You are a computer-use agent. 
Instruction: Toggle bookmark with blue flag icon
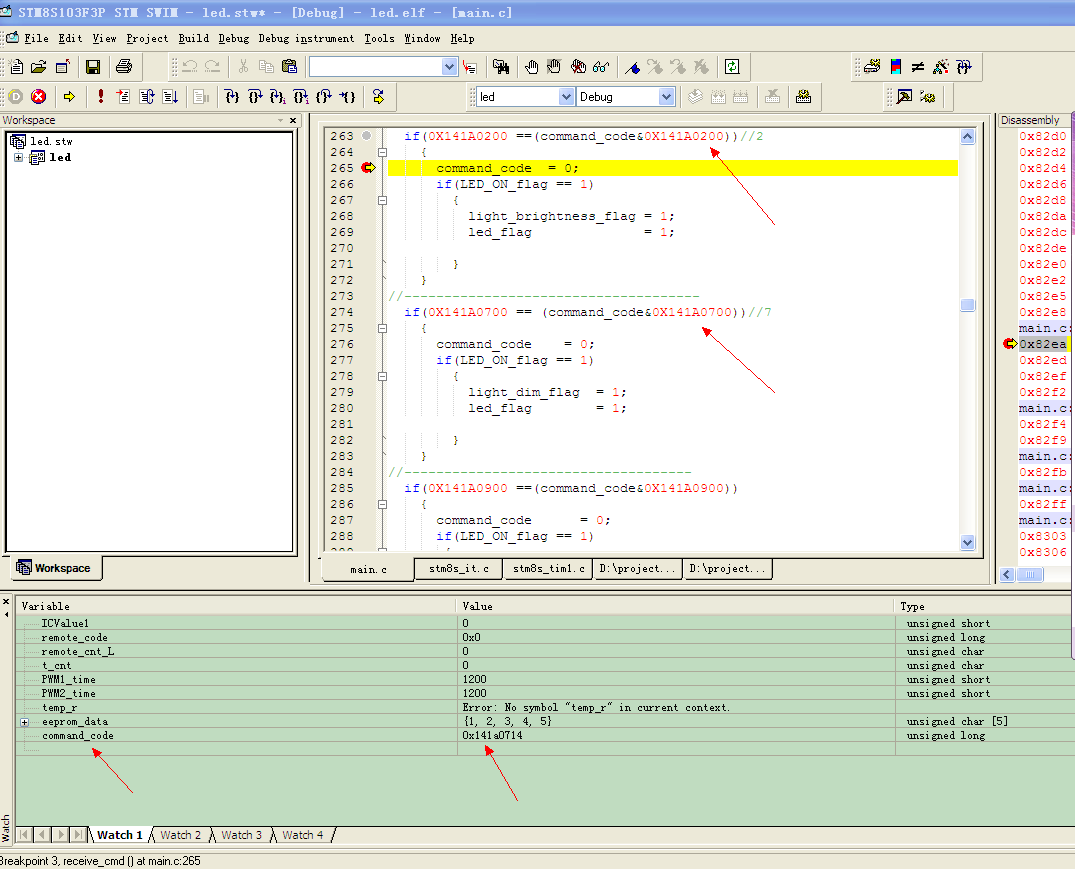point(633,66)
